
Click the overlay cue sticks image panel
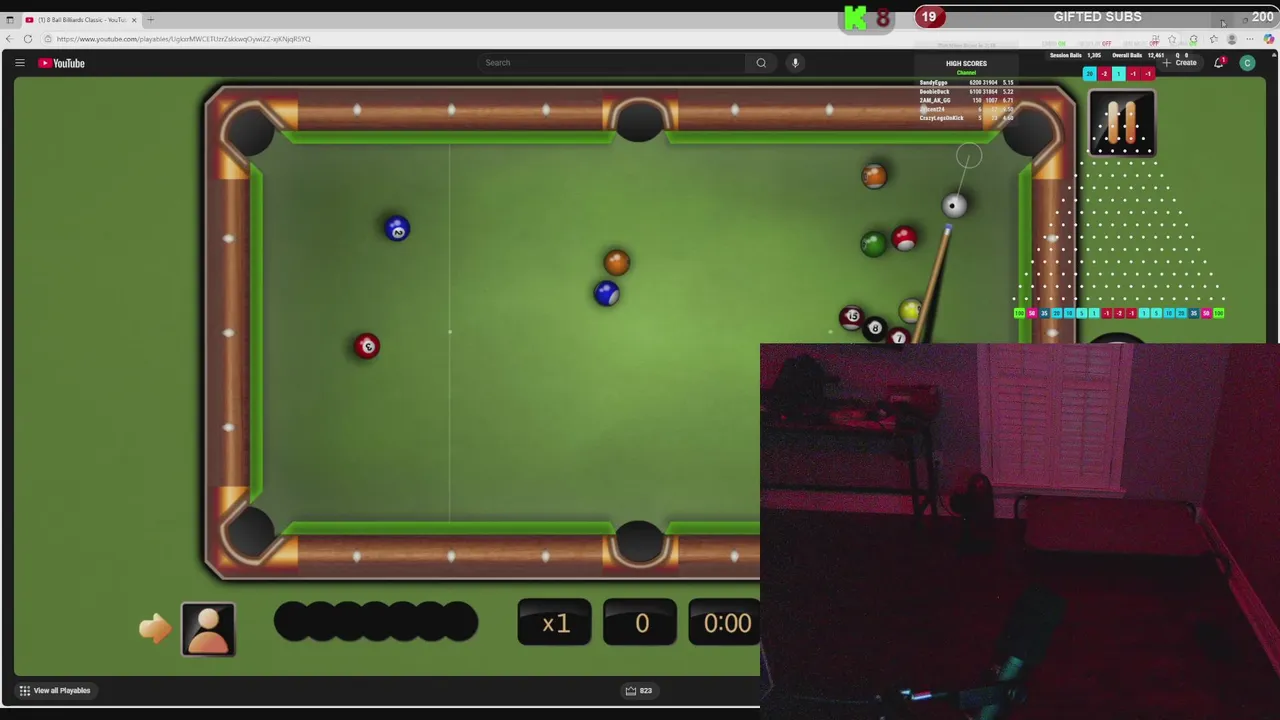(x=1122, y=123)
